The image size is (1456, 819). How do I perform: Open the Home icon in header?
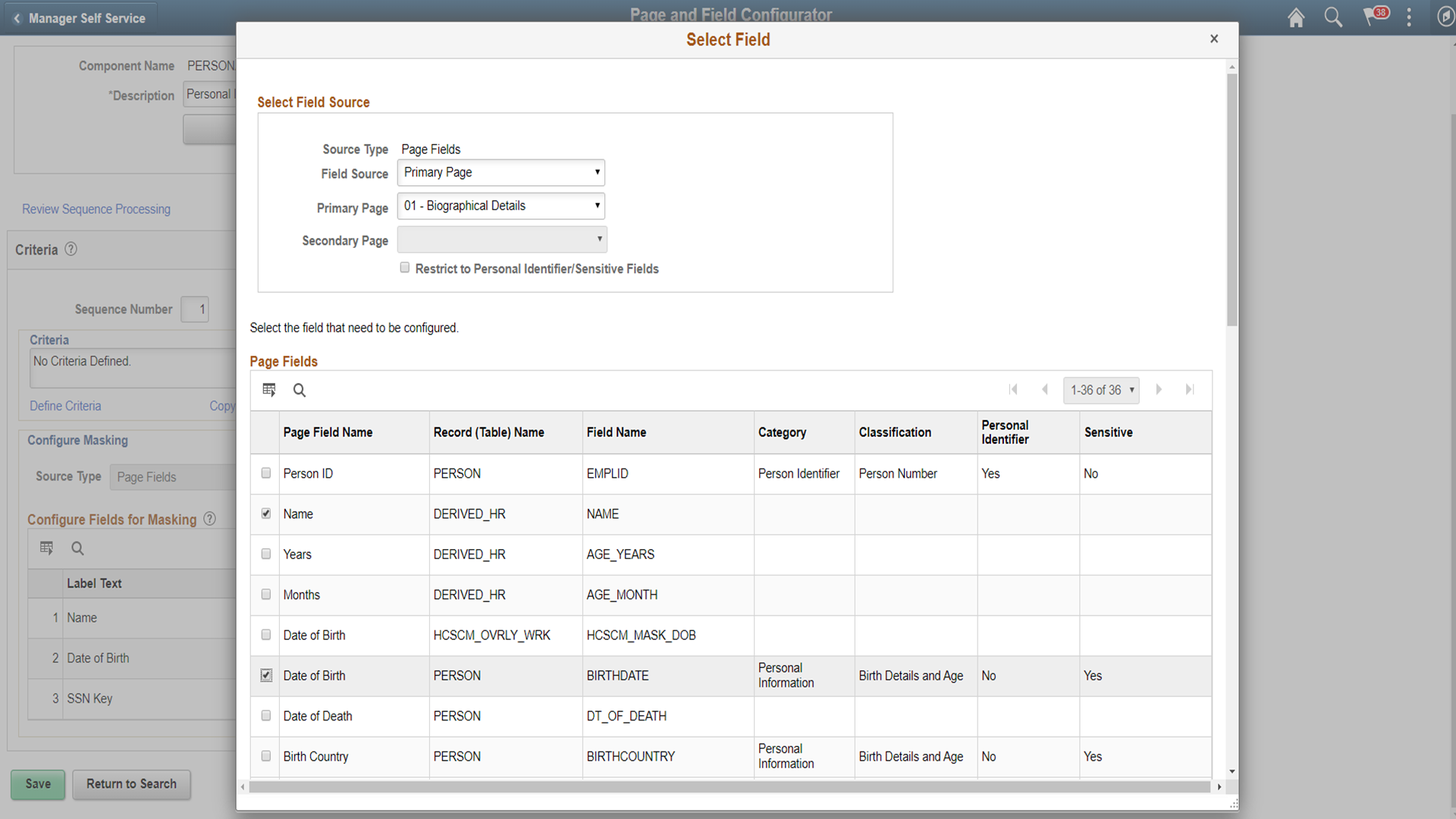point(1296,17)
